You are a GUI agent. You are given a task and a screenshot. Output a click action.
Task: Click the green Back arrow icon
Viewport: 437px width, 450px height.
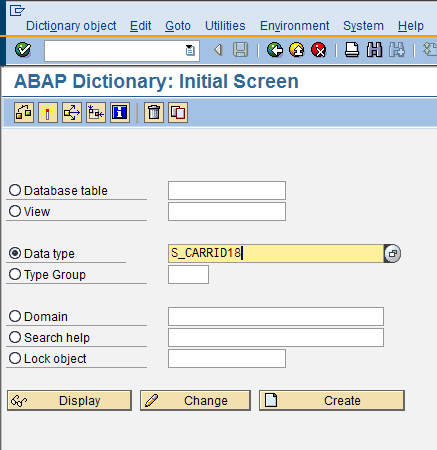click(275, 50)
